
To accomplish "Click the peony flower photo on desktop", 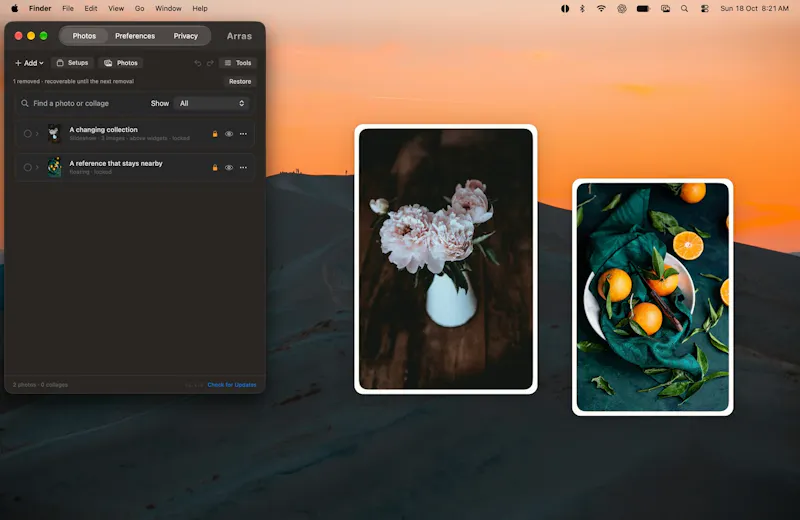I will 445,259.
